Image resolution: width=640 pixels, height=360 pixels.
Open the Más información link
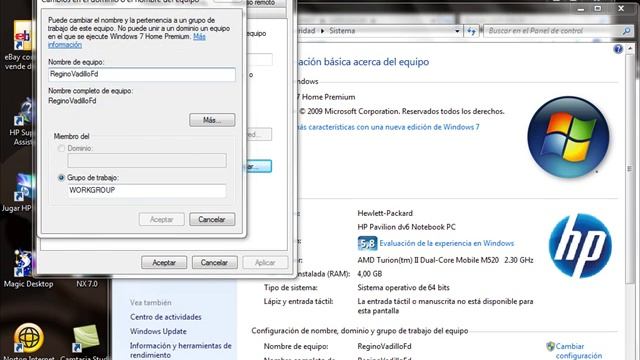[199, 36]
